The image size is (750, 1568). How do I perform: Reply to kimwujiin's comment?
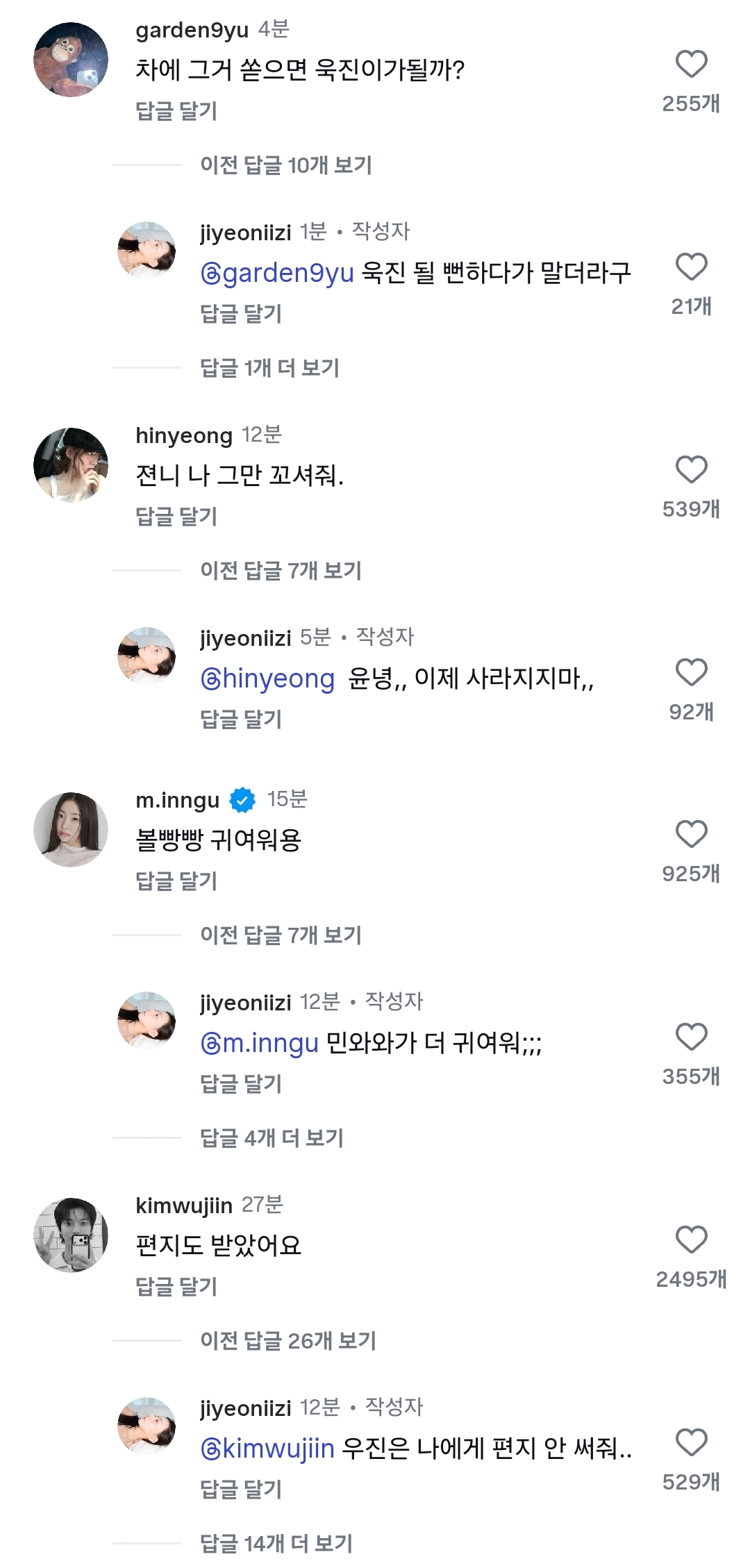(176, 1287)
